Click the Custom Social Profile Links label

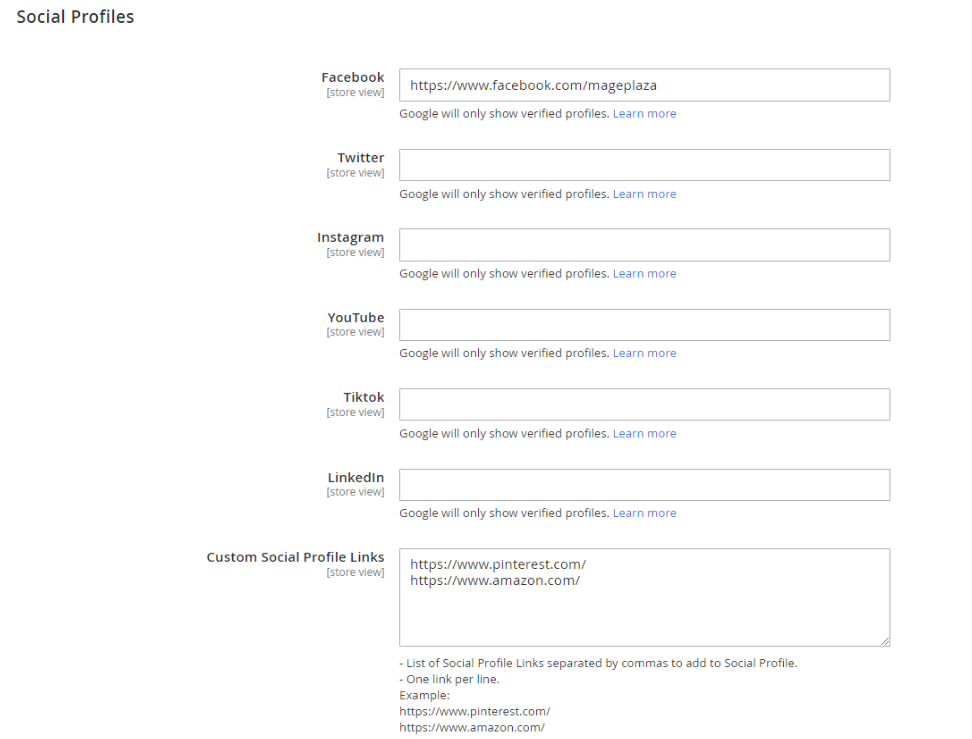tap(295, 557)
